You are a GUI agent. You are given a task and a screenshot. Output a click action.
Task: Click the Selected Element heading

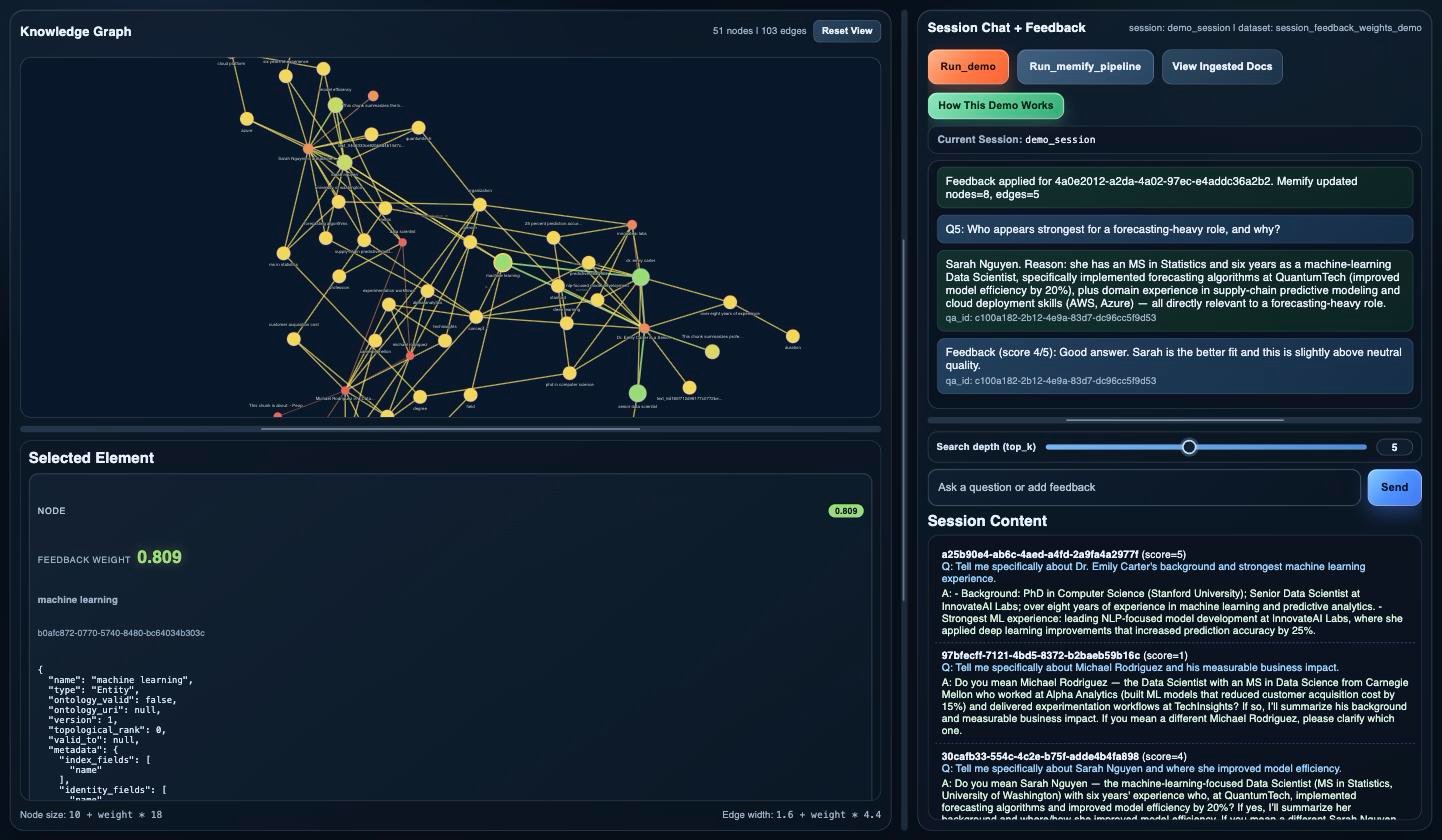91,458
